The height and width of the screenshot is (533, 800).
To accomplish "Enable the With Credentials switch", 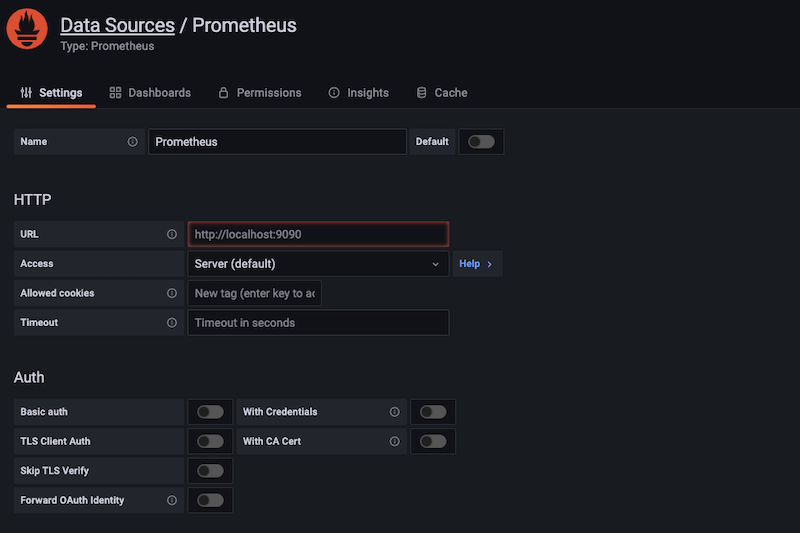I will pyautogui.click(x=433, y=412).
